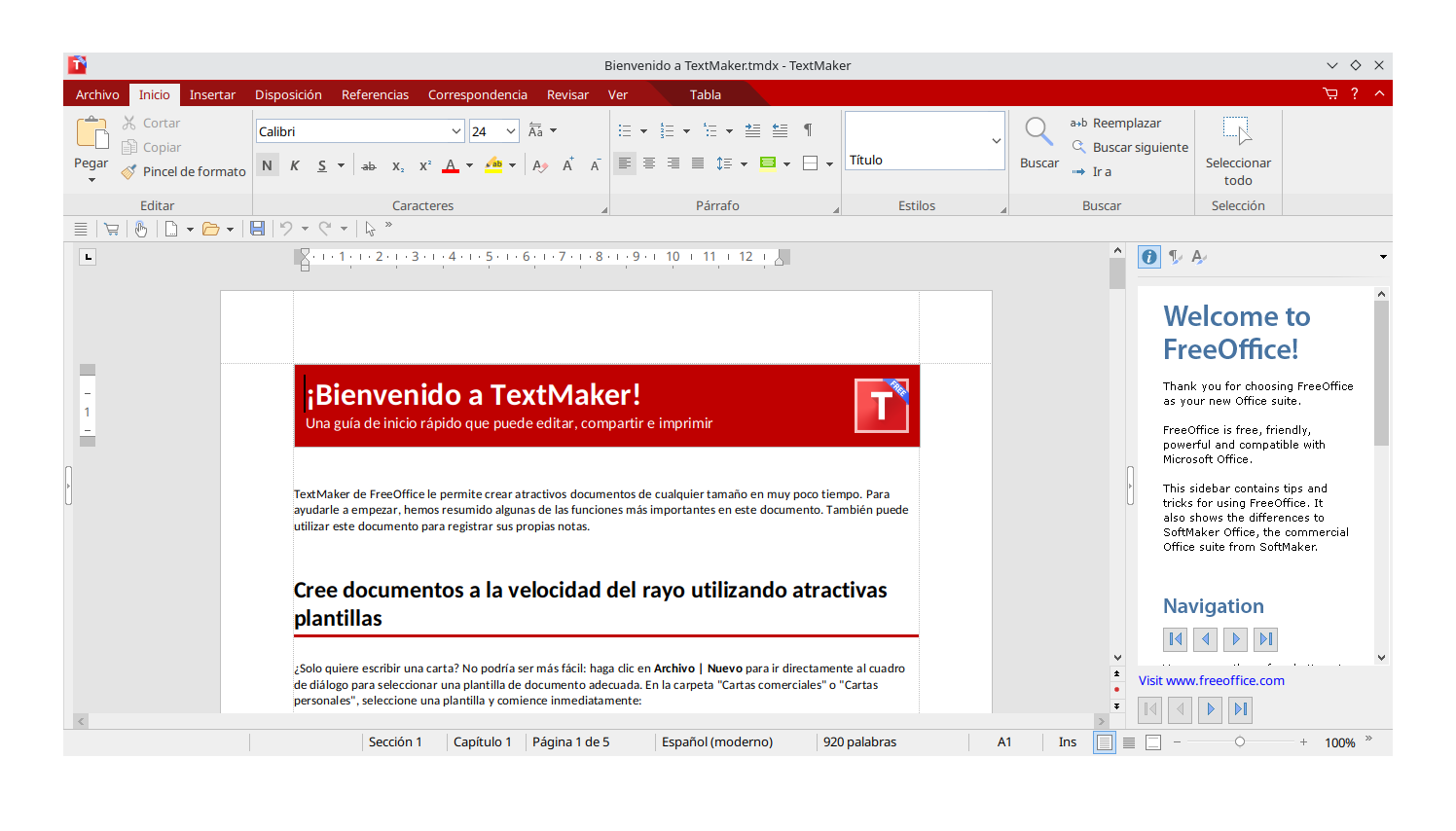The image size is (1456, 831).
Task: Open the bullet list dropdown arrow
Action: [x=643, y=130]
